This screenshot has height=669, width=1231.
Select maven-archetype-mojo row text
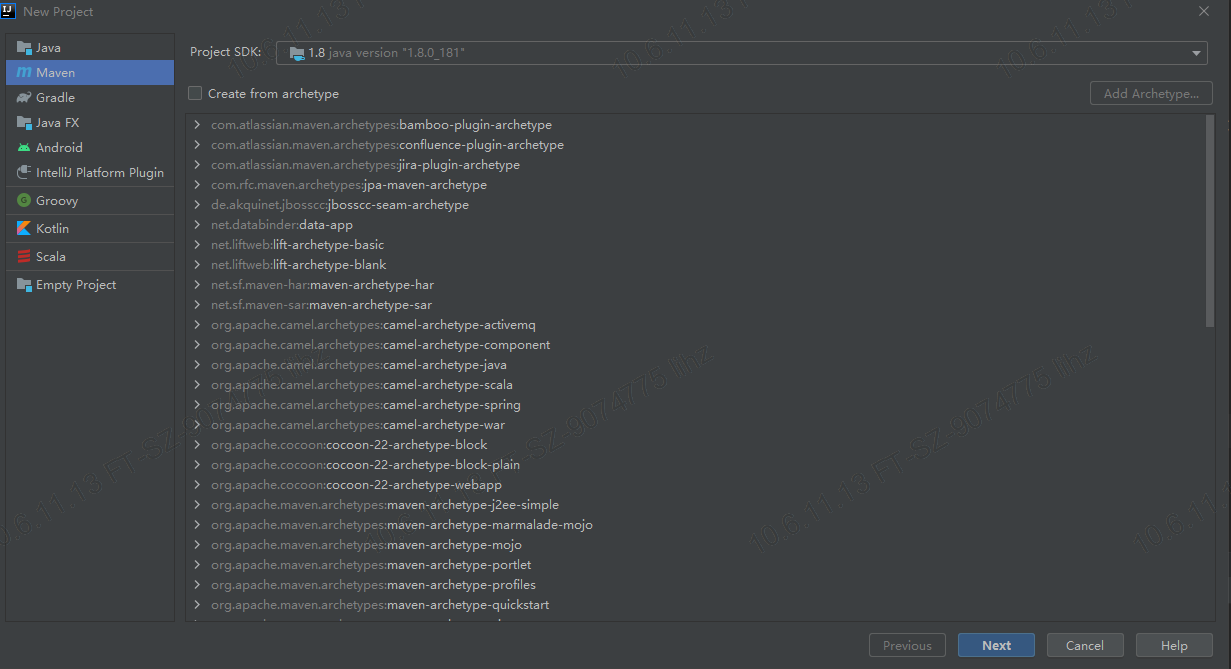[366, 545]
